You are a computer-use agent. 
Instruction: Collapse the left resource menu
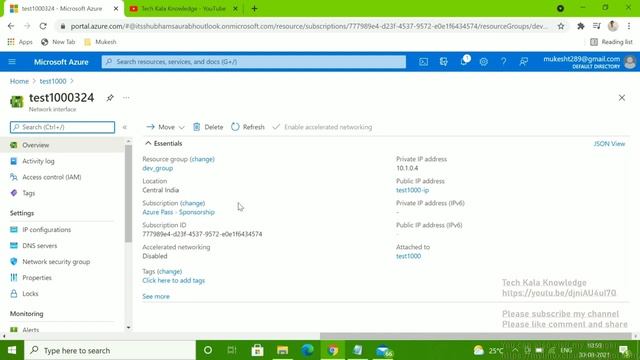point(124,127)
